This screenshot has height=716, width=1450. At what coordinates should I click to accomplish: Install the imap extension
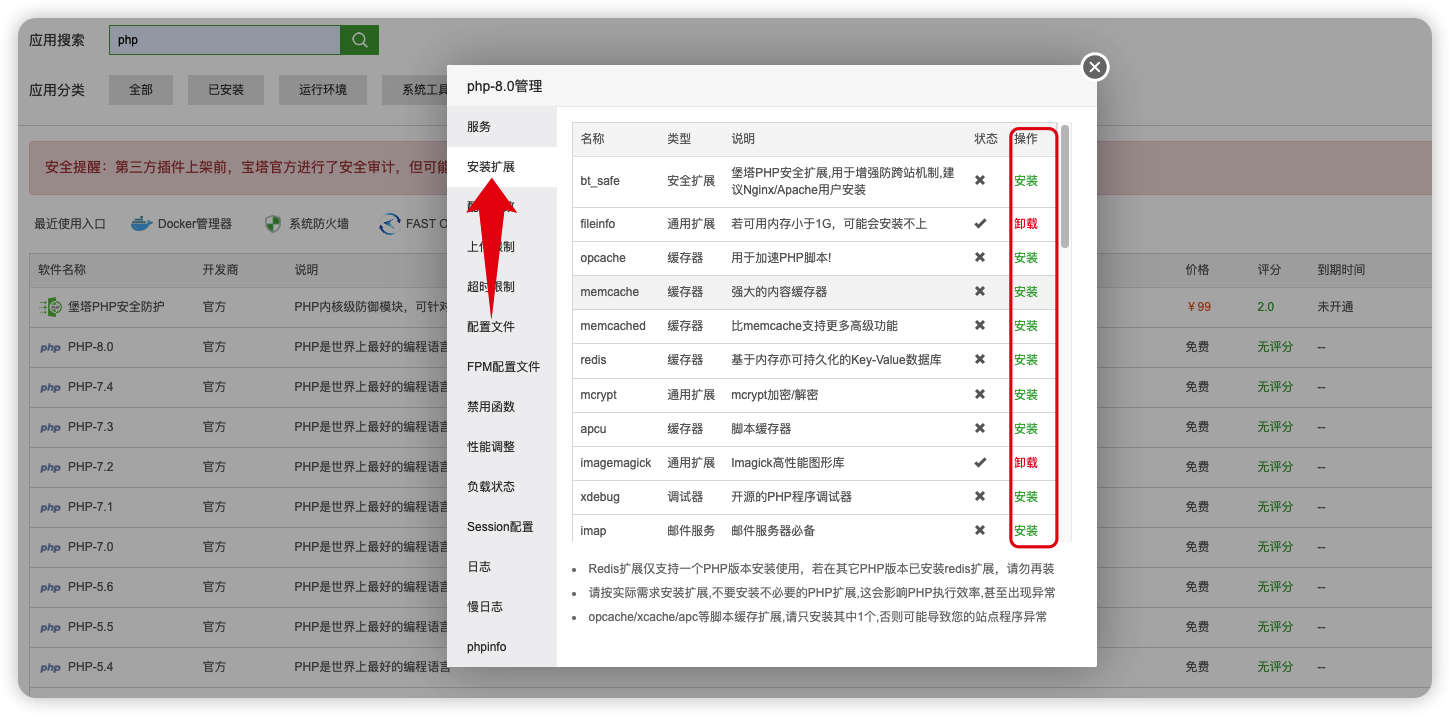[x=1026, y=531]
